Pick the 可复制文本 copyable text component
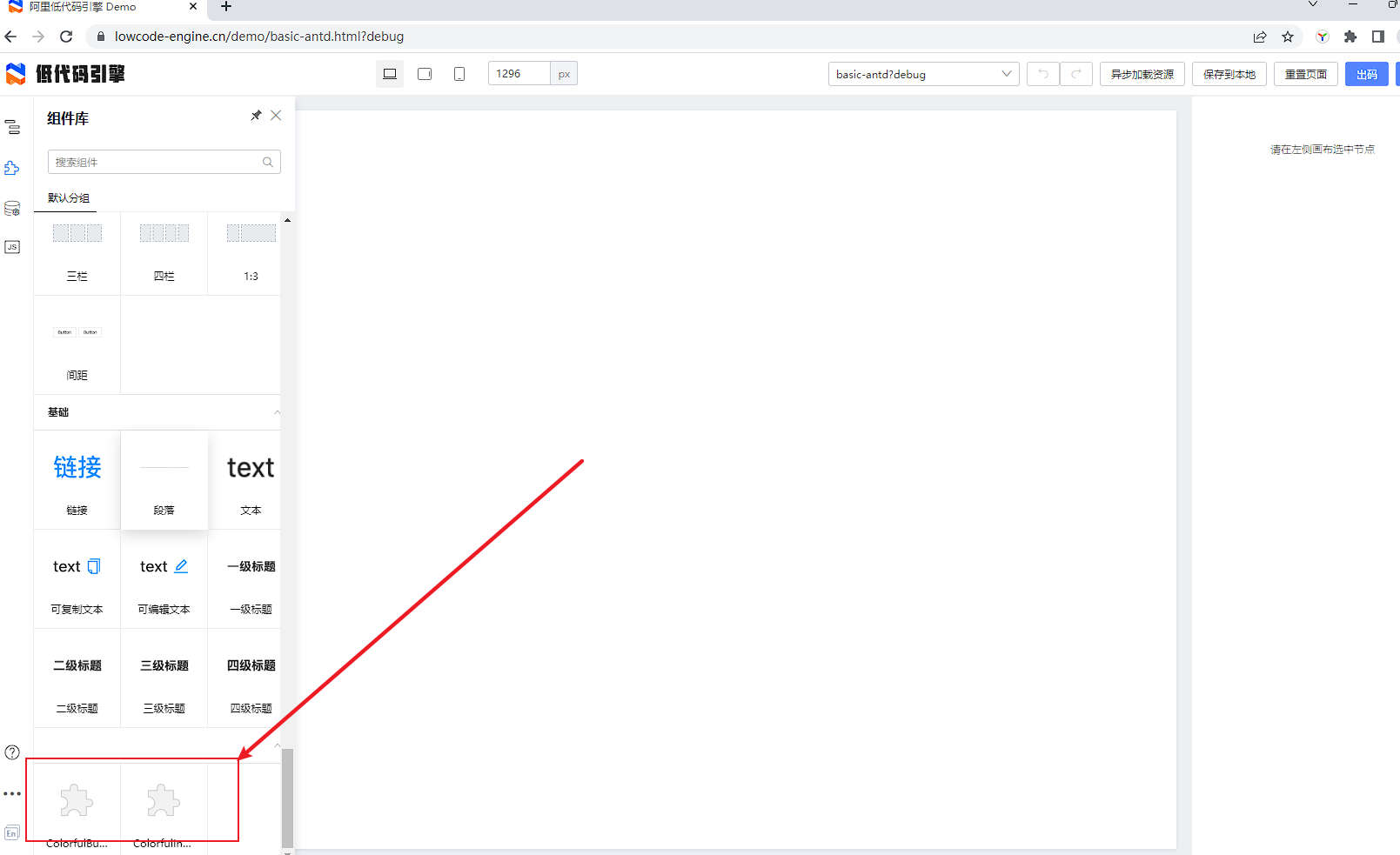The height and width of the screenshot is (855, 1400). click(77, 579)
